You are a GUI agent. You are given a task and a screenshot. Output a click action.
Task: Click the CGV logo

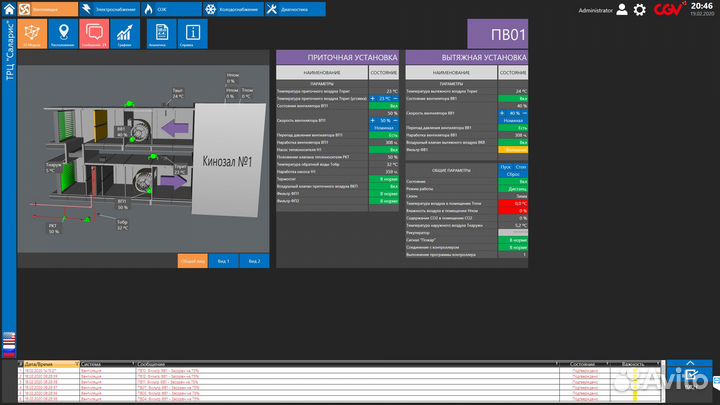(669, 9)
